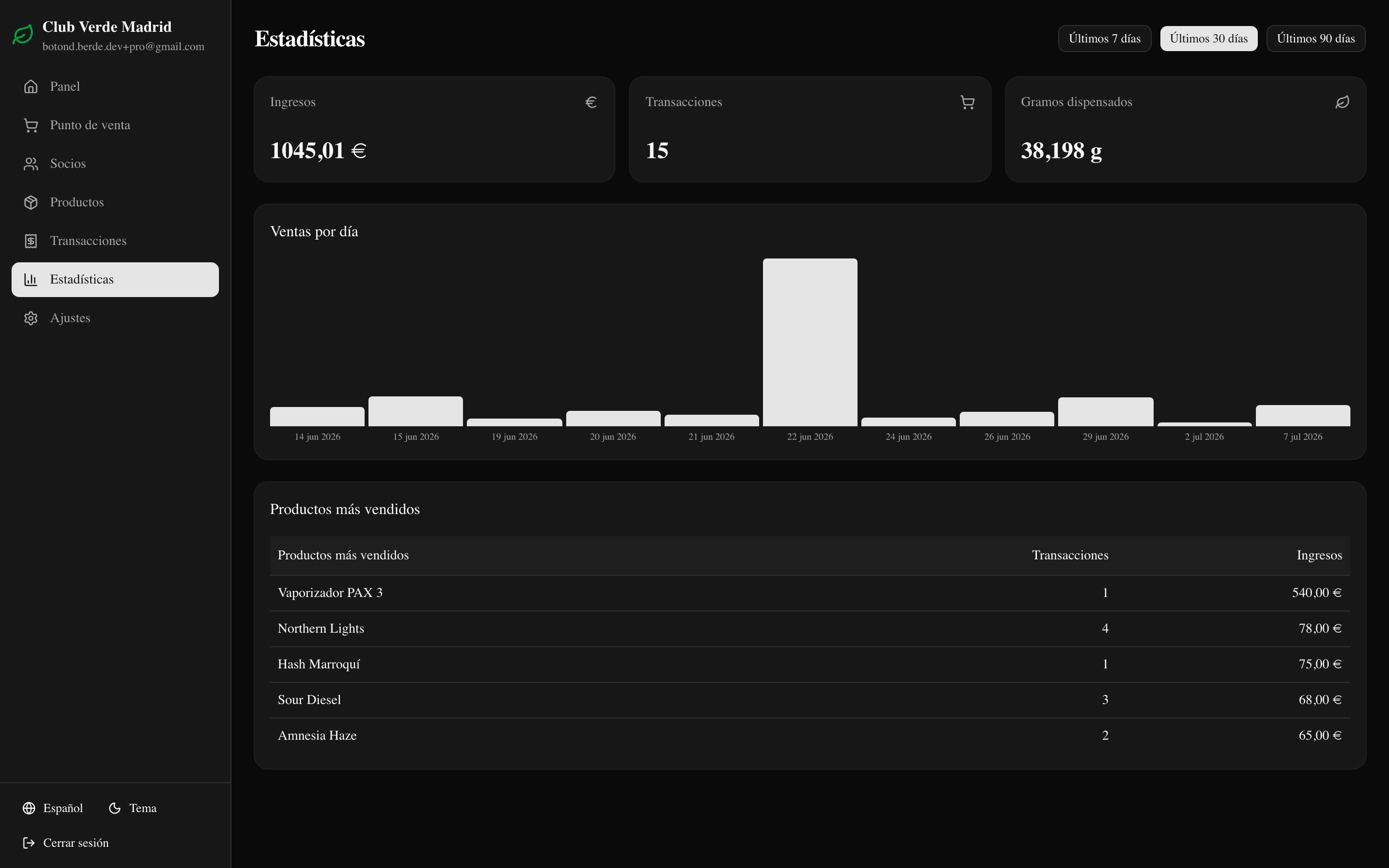The image size is (1389, 868).
Task: Click the 540,00 € revenue value
Action: (x=1317, y=593)
